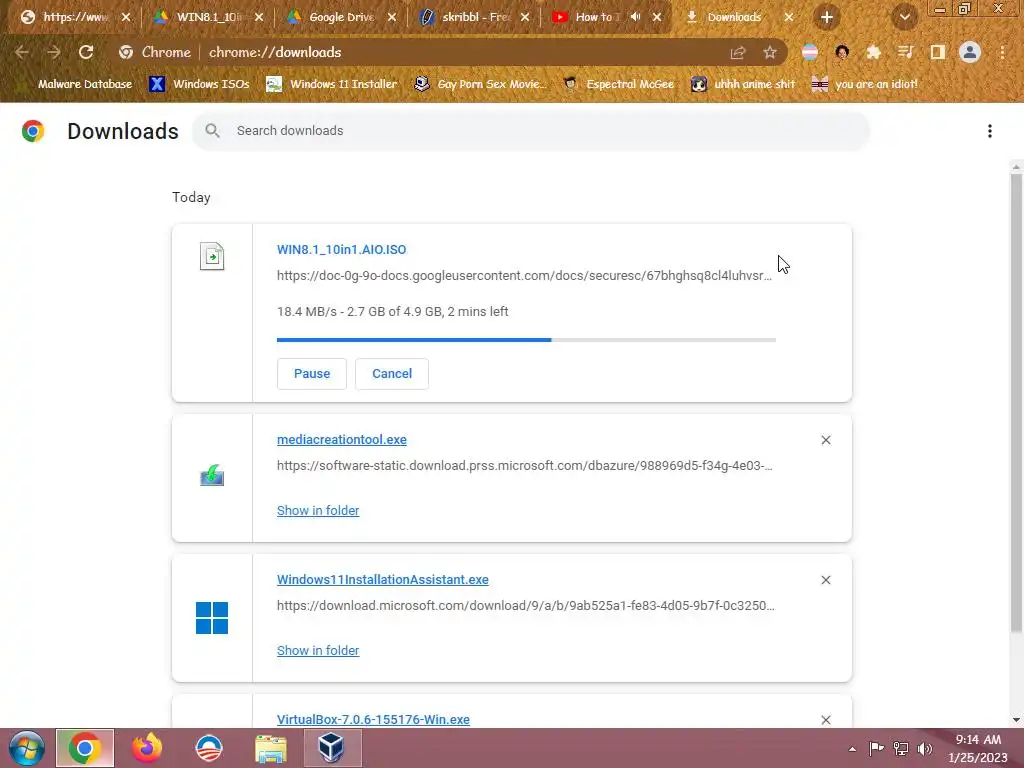Click the Chrome logo beside Downloads
The width and height of the screenshot is (1024, 768).
(33, 131)
